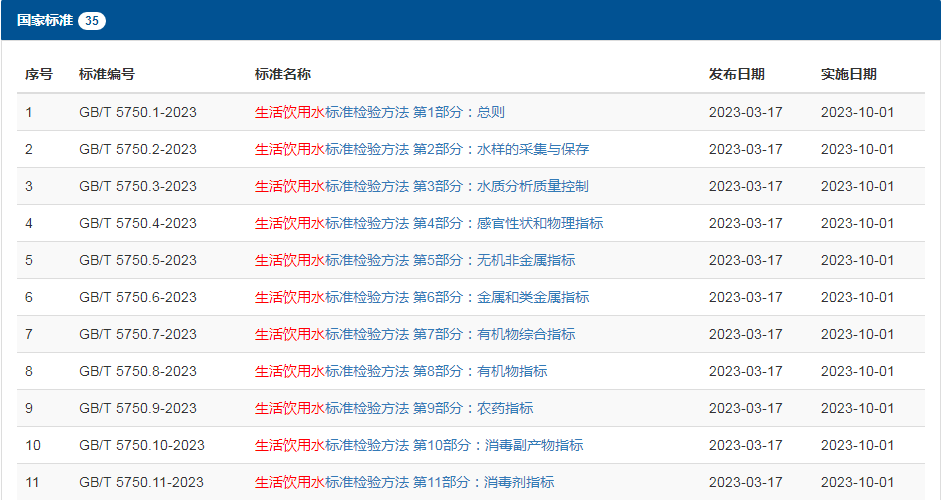Open standard 生活饮用水标准检验方法 第1部分：总则
The height and width of the screenshot is (500, 941).
click(380, 112)
